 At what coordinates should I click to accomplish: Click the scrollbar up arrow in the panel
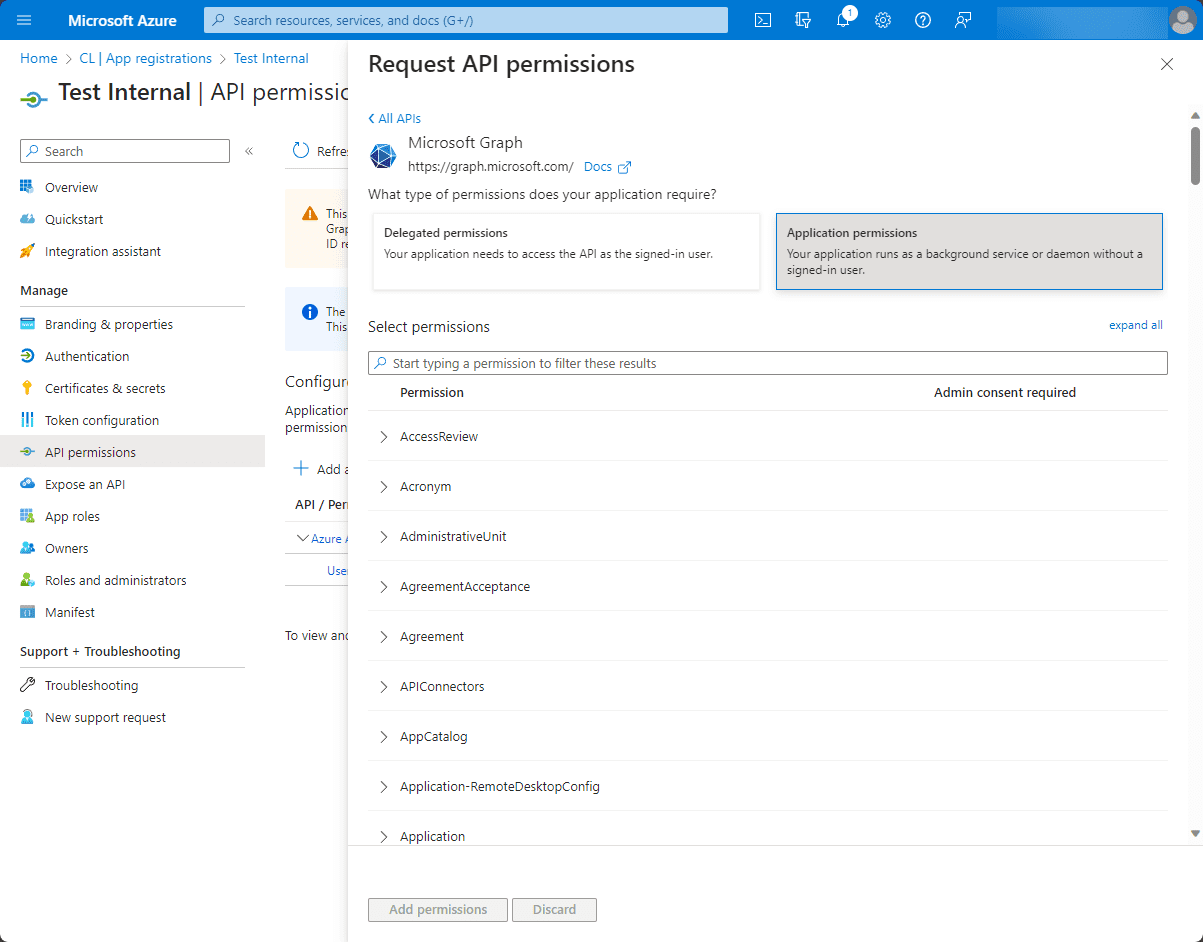point(1195,116)
